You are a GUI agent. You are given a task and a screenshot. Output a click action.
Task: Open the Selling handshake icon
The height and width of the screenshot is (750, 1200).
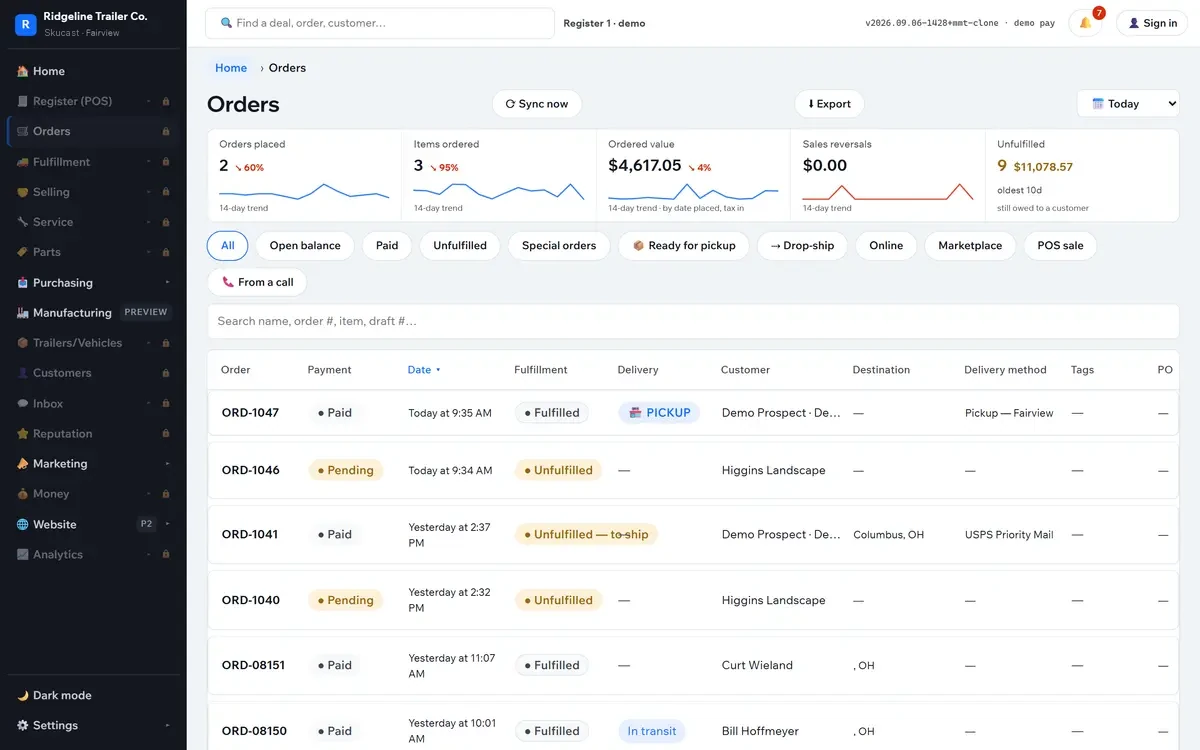[22, 192]
